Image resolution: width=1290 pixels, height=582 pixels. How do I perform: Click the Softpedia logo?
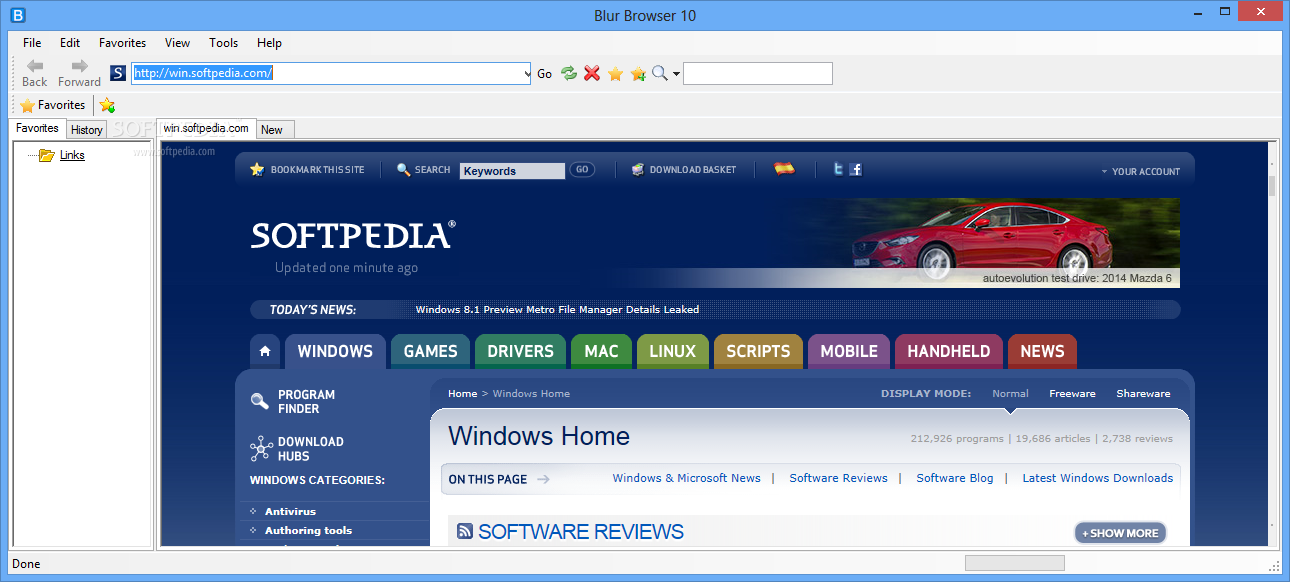[x=353, y=235]
